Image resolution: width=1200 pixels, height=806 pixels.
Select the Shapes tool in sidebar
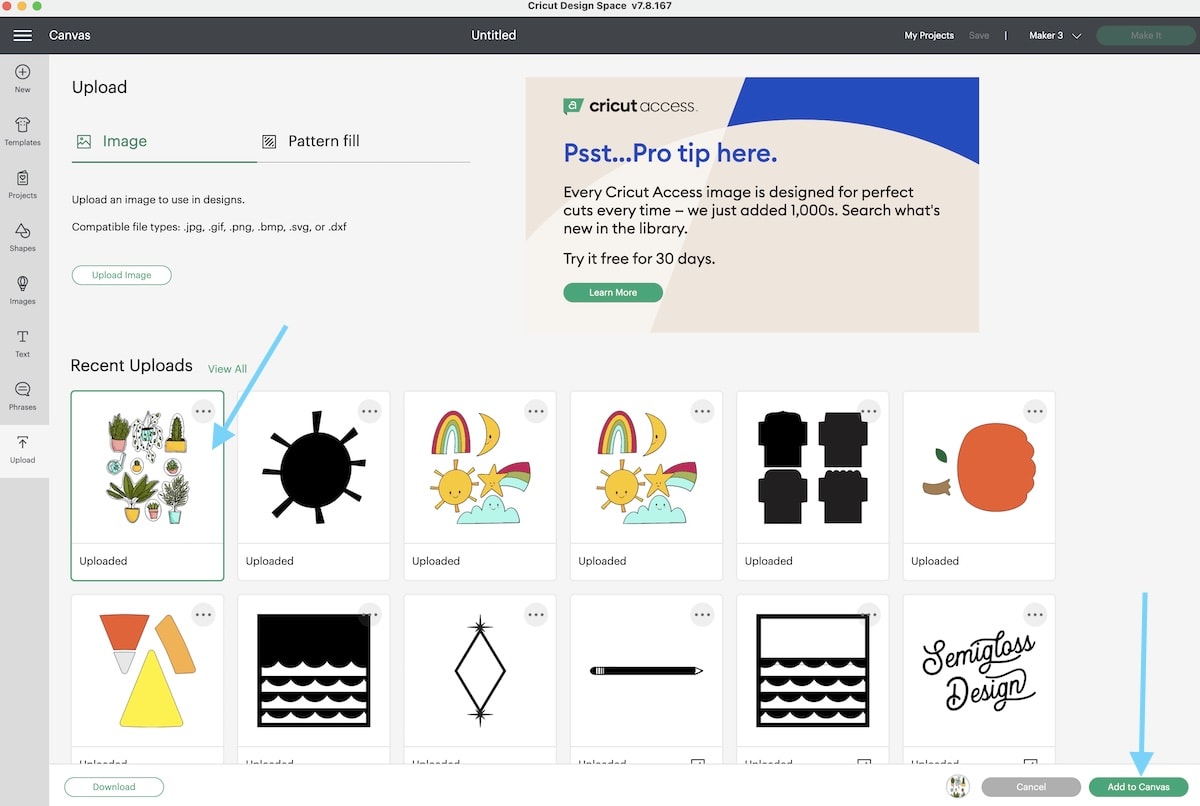pyautogui.click(x=22, y=237)
